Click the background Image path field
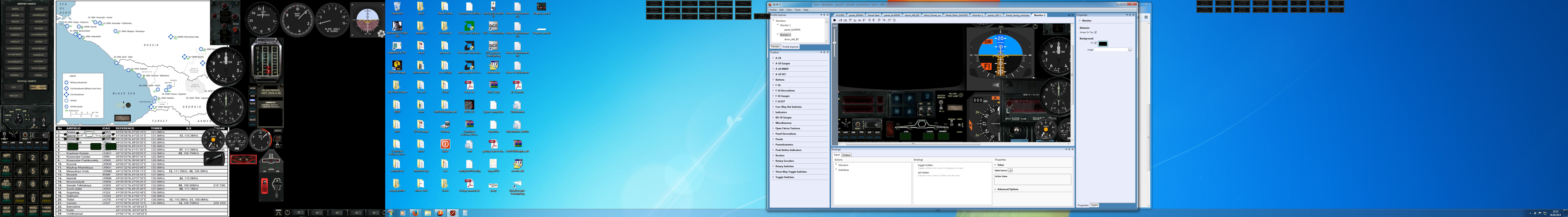This screenshot has height=217, width=1568. pyautogui.click(x=1111, y=49)
